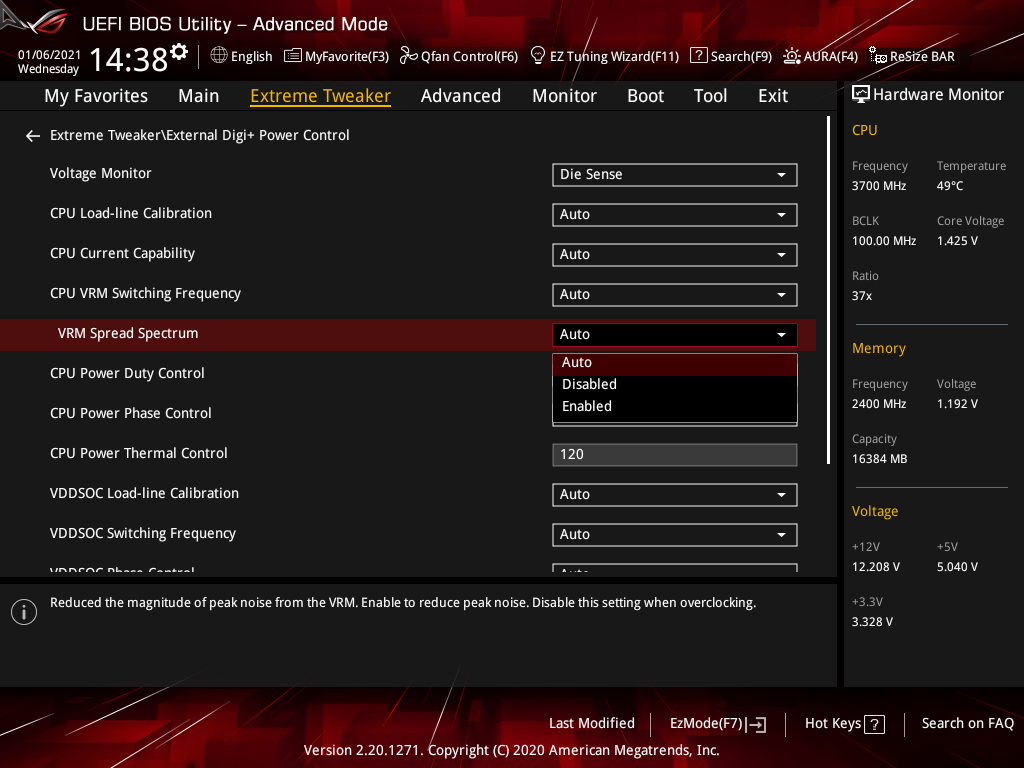Launch EZ Tuning Wizard bulb icon
The height and width of the screenshot is (768, 1024).
tap(538, 56)
